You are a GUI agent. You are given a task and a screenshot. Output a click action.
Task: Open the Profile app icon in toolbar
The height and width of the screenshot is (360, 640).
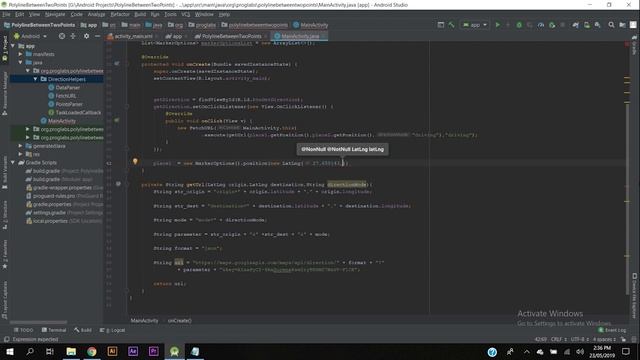click(541, 25)
